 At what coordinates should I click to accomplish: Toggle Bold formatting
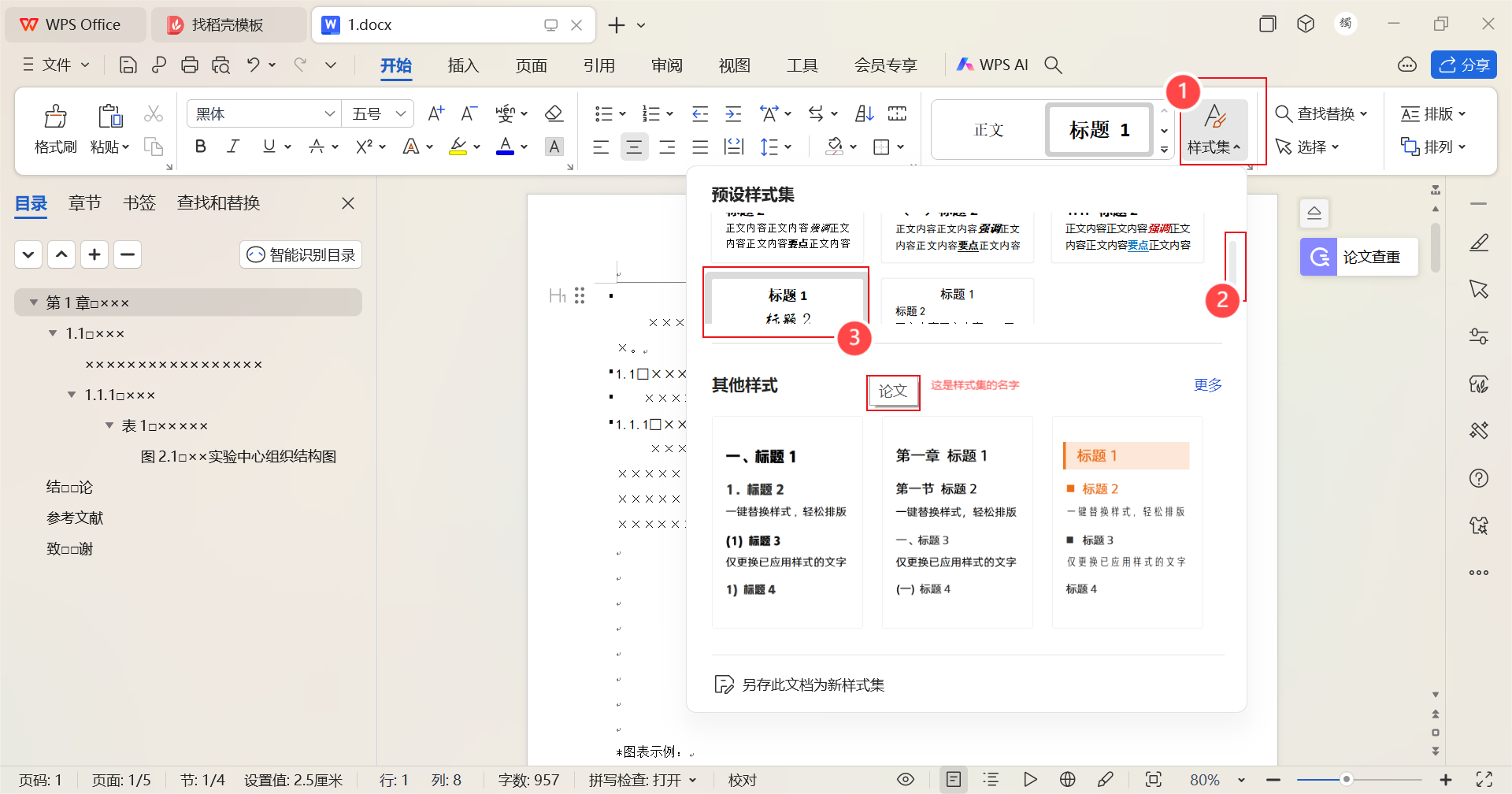click(x=201, y=147)
